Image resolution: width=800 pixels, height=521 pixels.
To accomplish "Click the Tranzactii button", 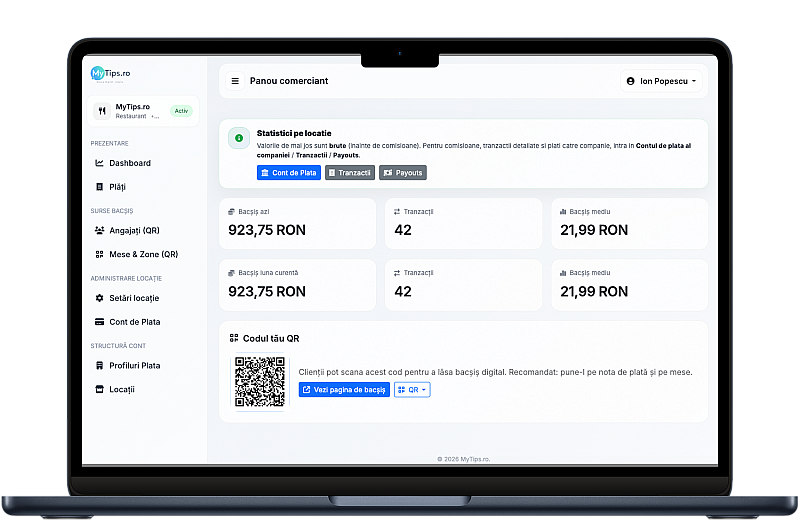I will tap(350, 172).
